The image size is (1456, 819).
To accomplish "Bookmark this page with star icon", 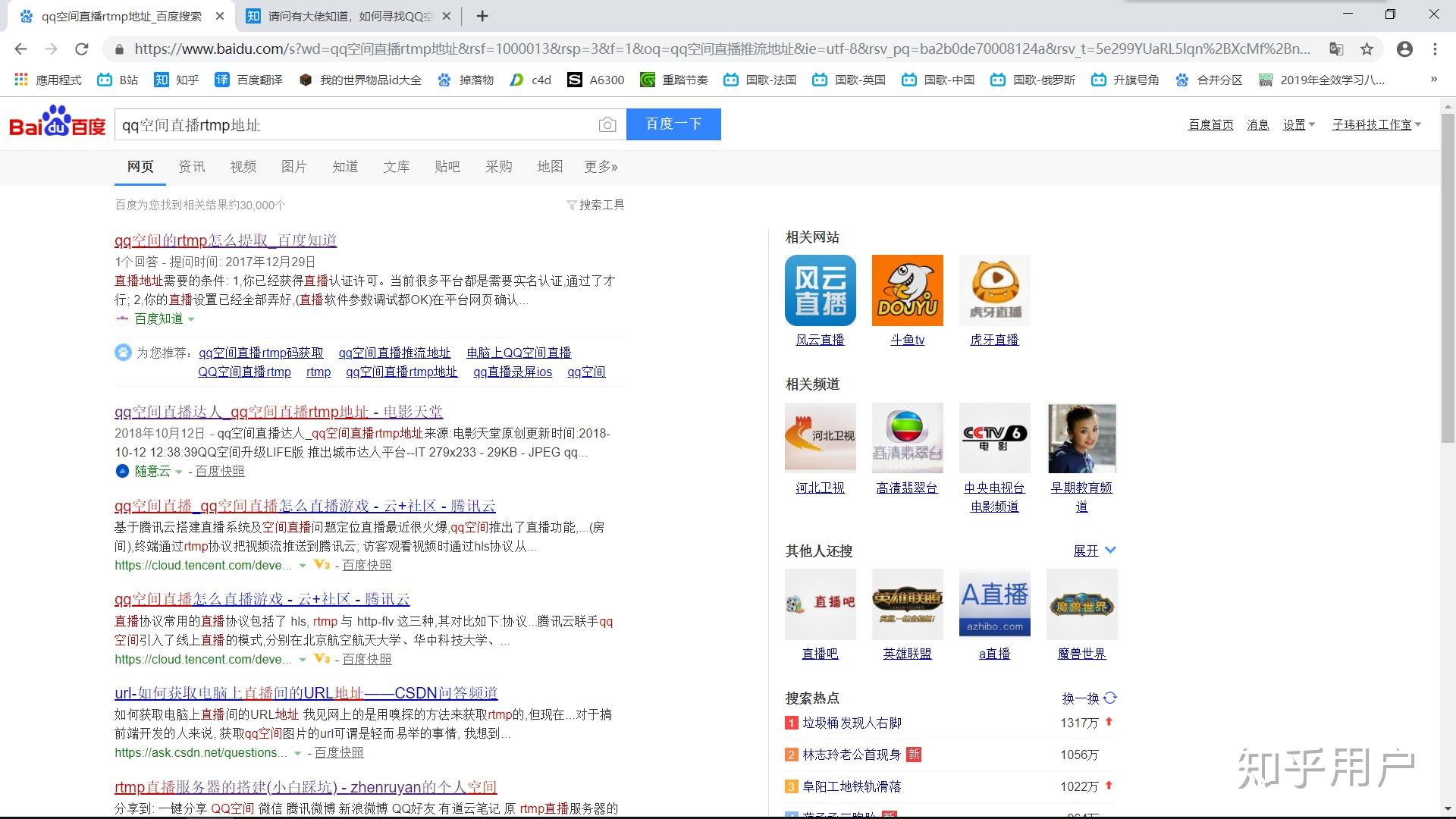I will tap(1367, 49).
